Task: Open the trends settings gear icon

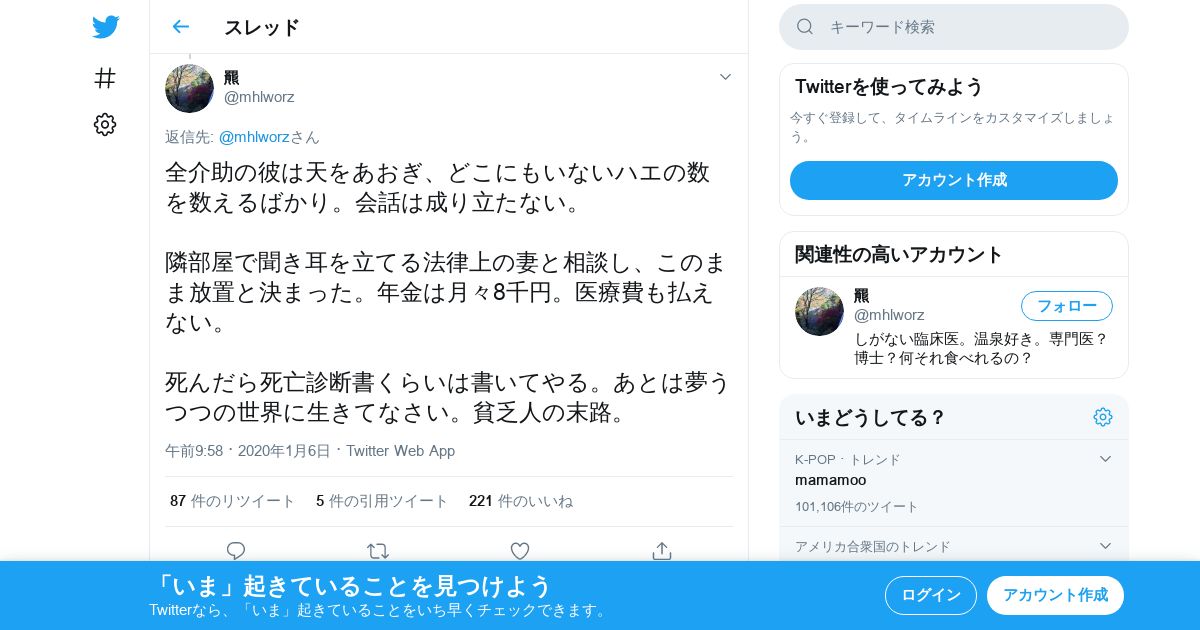Action: pos(1103,417)
